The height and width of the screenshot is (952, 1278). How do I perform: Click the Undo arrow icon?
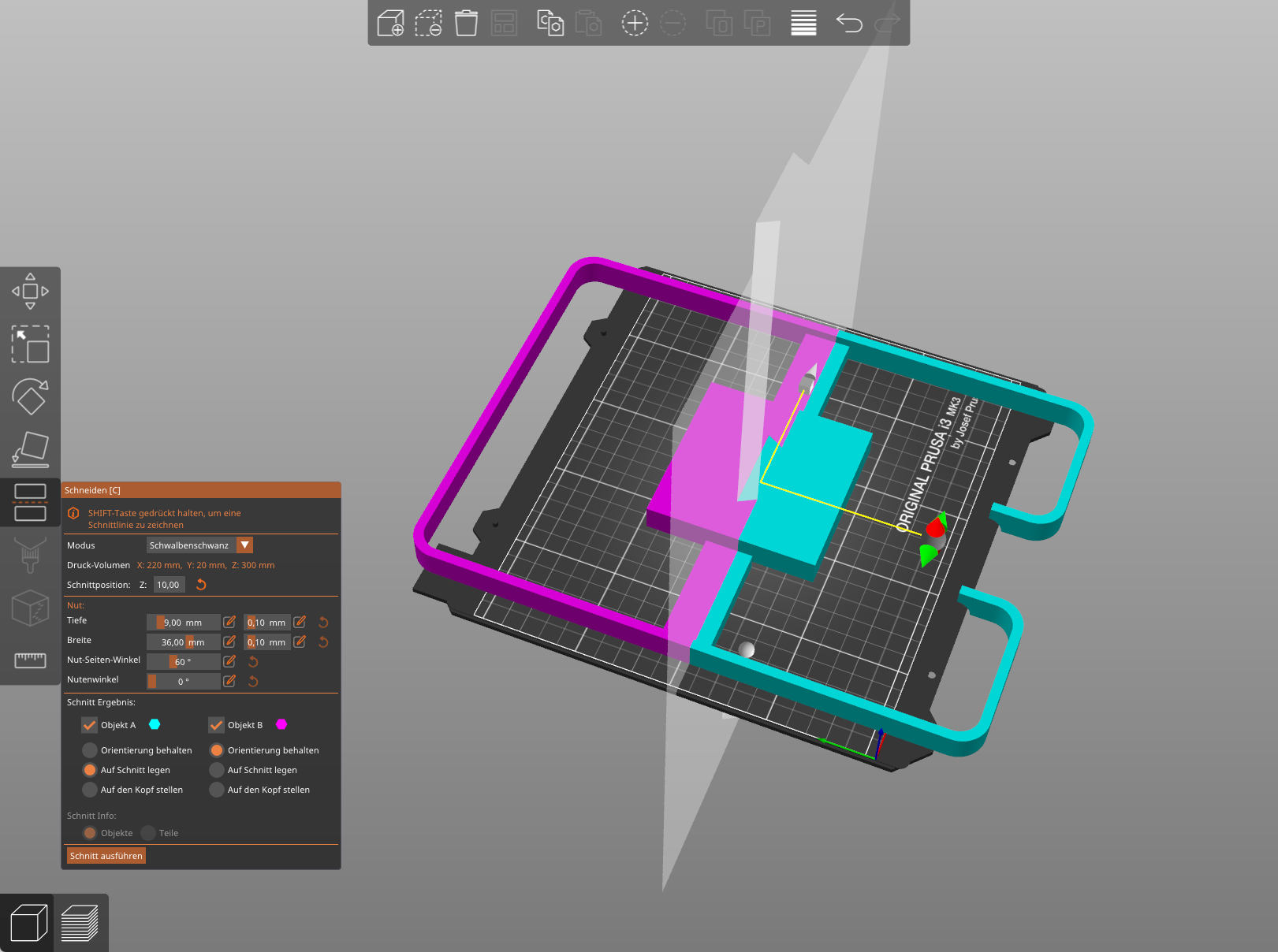(x=849, y=23)
